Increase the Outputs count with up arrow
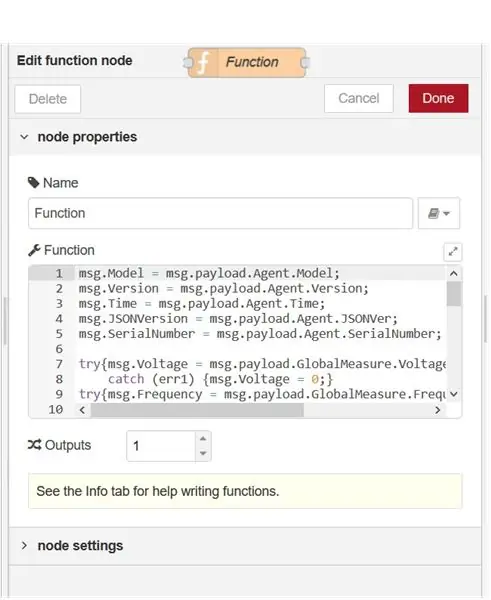 pos(203,439)
